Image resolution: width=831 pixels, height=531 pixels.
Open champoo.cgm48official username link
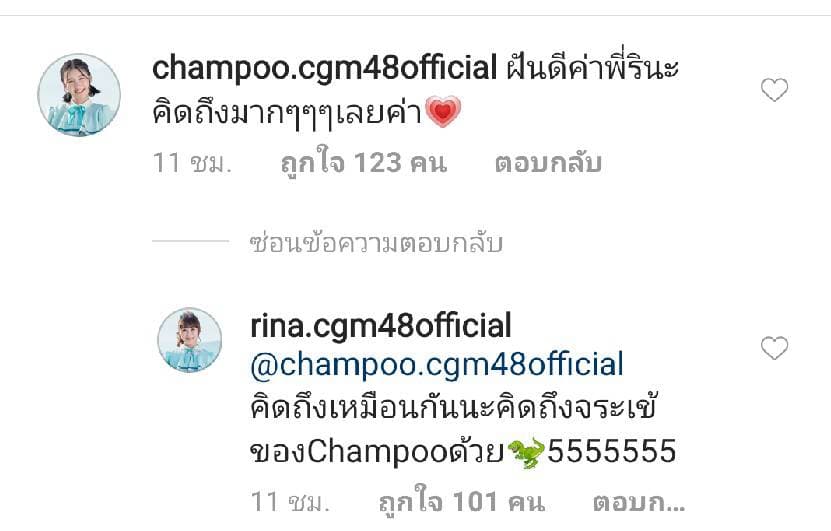pos(324,68)
